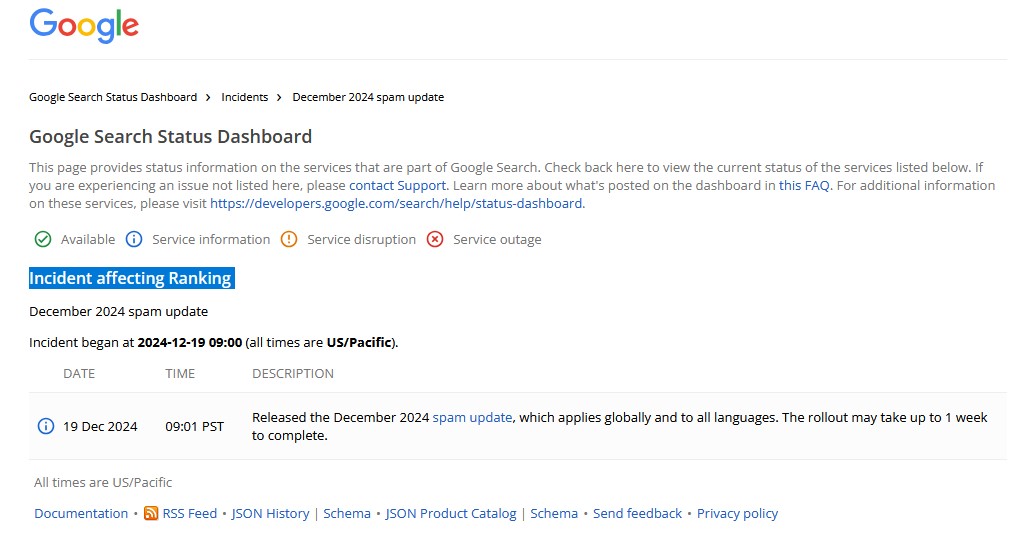Go to Incidents breadcrumb
1026x549 pixels.
pos(245,97)
